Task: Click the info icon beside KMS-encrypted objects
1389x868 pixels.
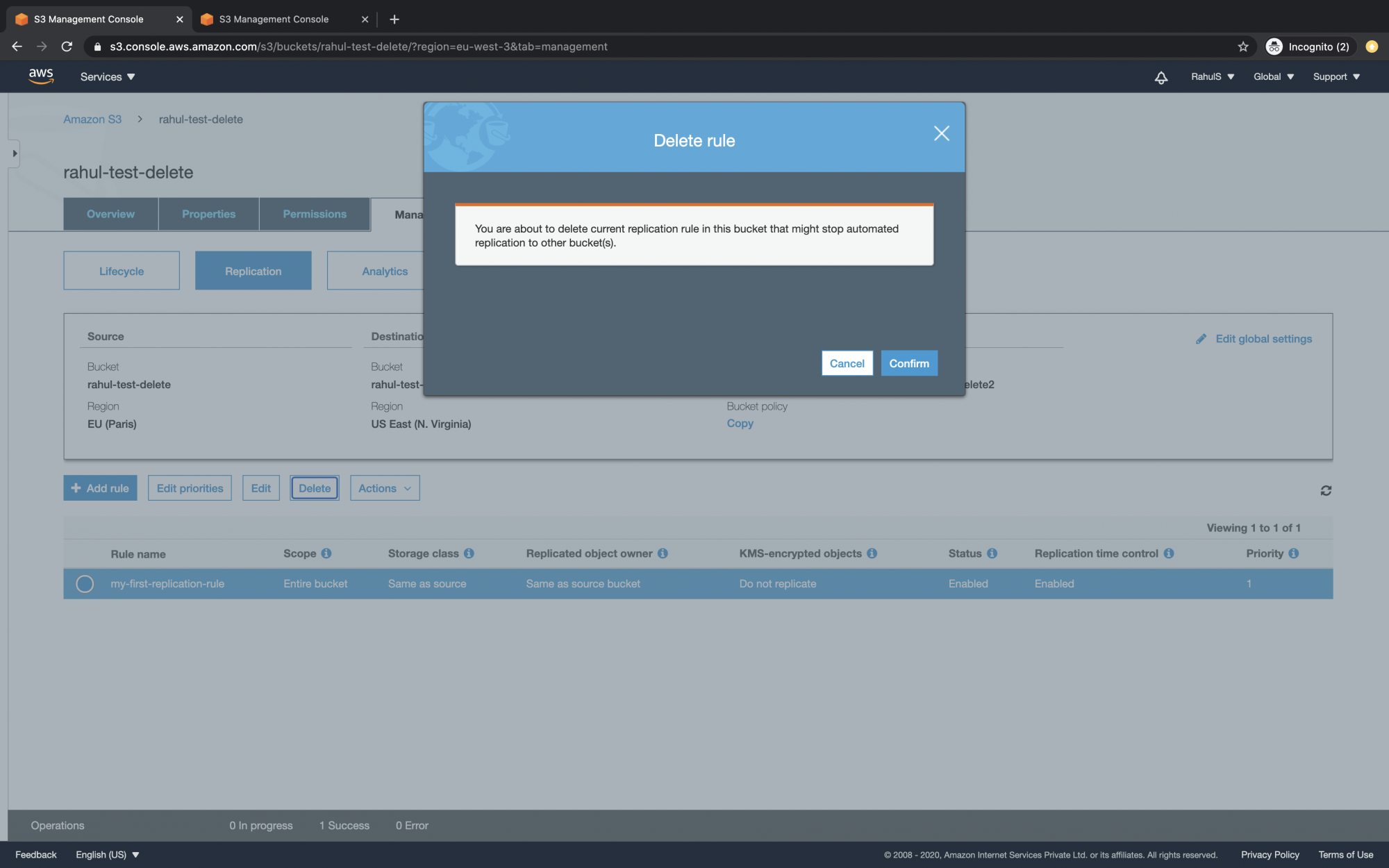Action: tap(873, 553)
